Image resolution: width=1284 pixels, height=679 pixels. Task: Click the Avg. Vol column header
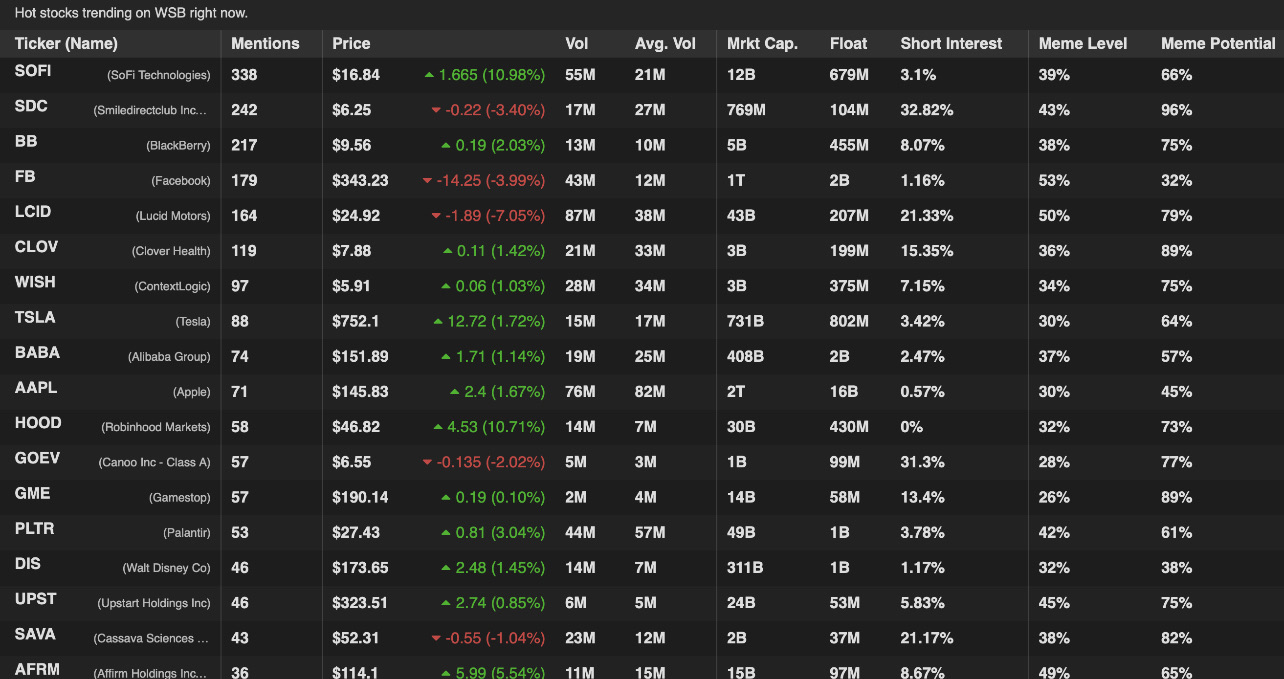[x=665, y=44]
